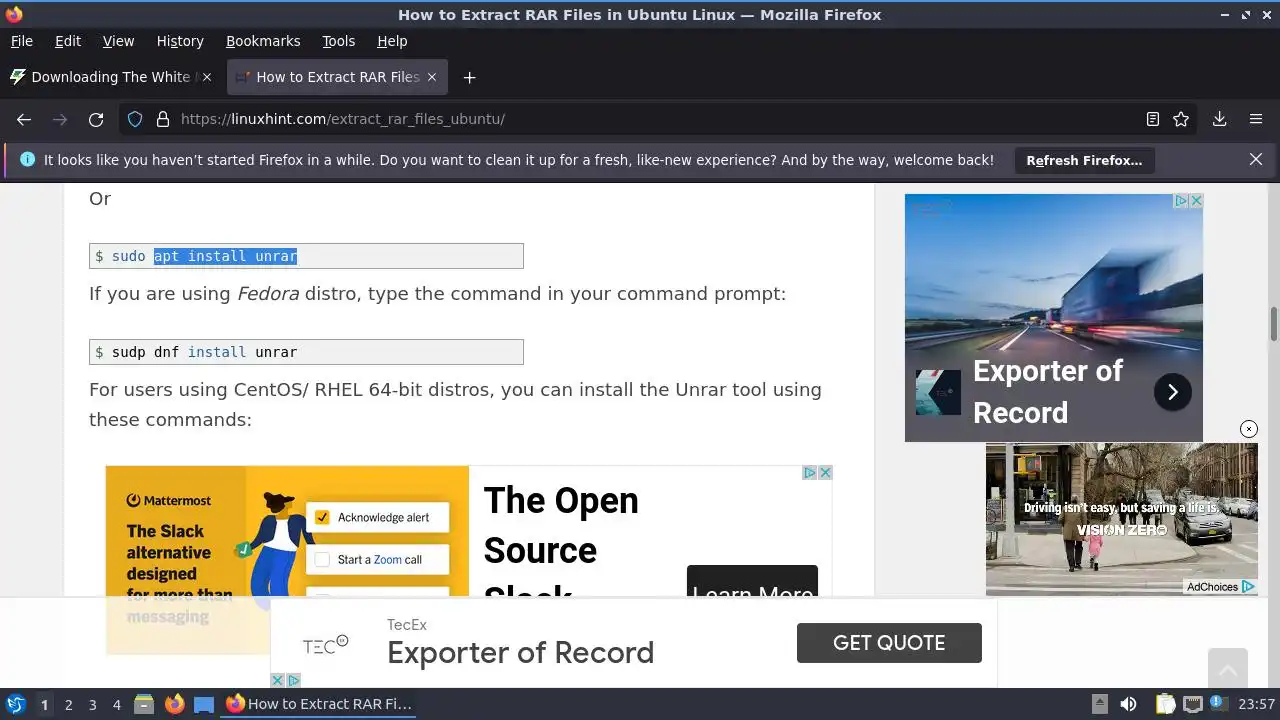1280x720 pixels.
Task: Open the File menu
Action: coord(21,41)
